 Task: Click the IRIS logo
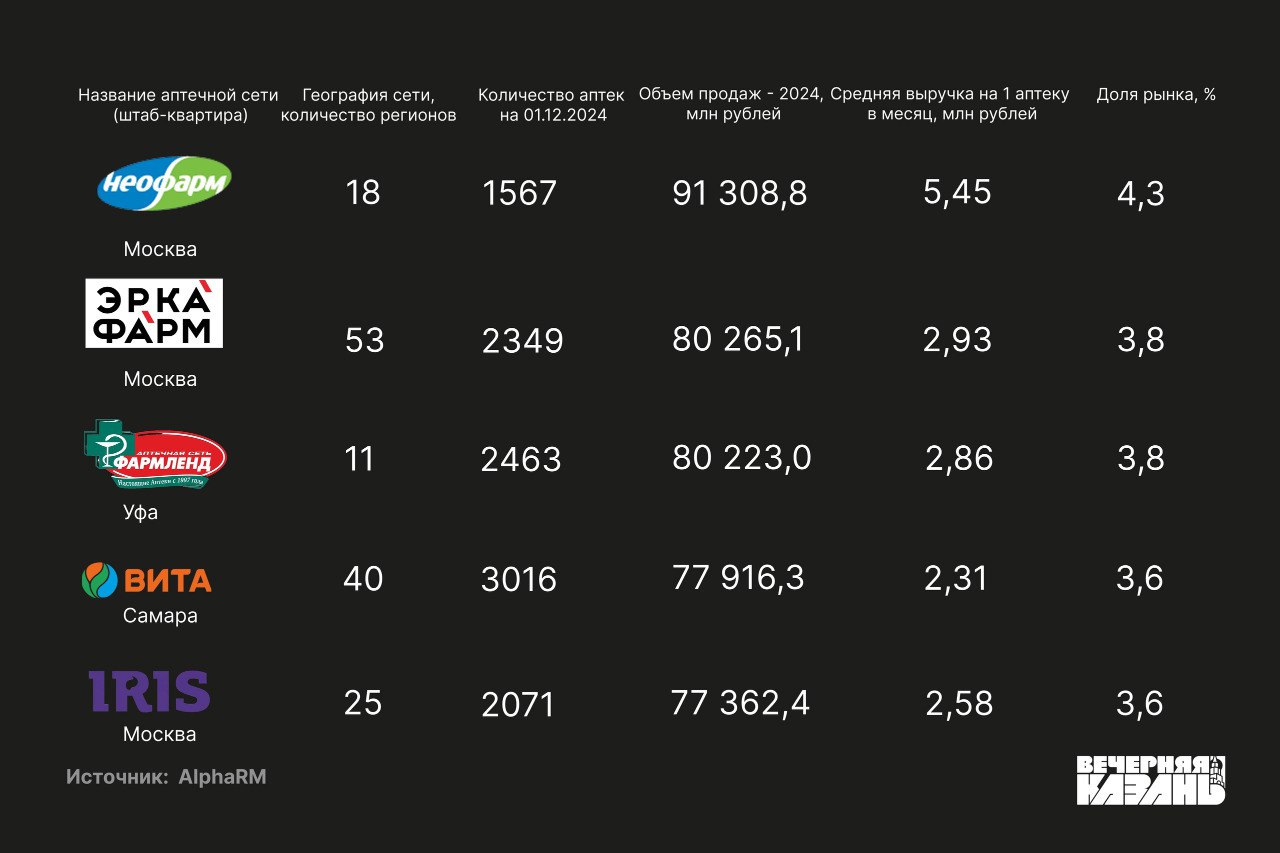point(149,691)
